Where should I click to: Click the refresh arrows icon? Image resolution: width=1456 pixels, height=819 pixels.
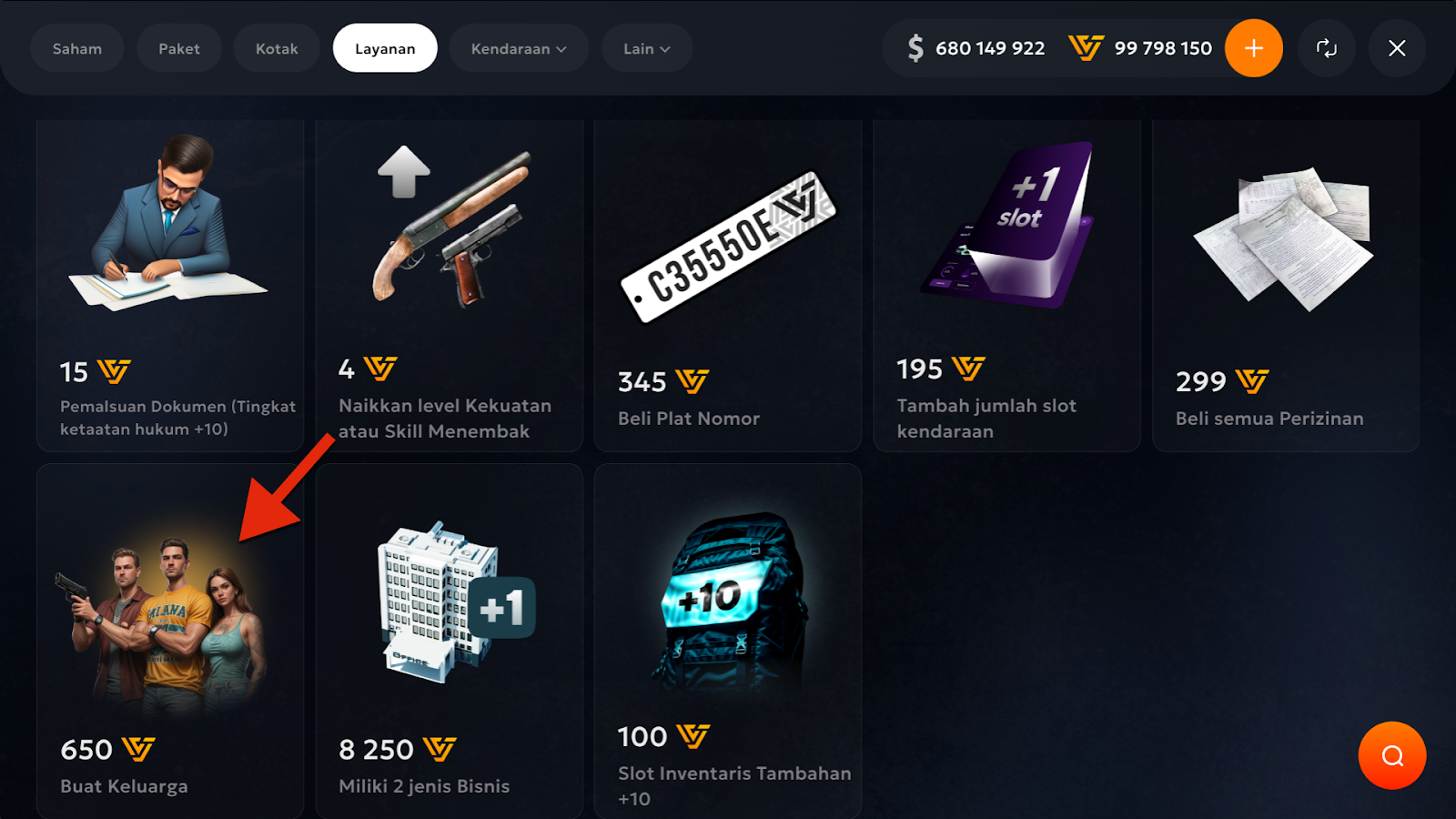tap(1327, 48)
